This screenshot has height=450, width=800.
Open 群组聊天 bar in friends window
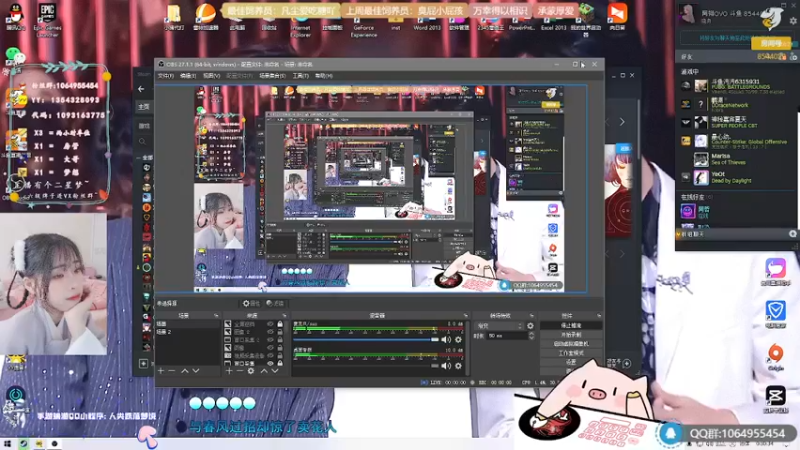(x=737, y=234)
